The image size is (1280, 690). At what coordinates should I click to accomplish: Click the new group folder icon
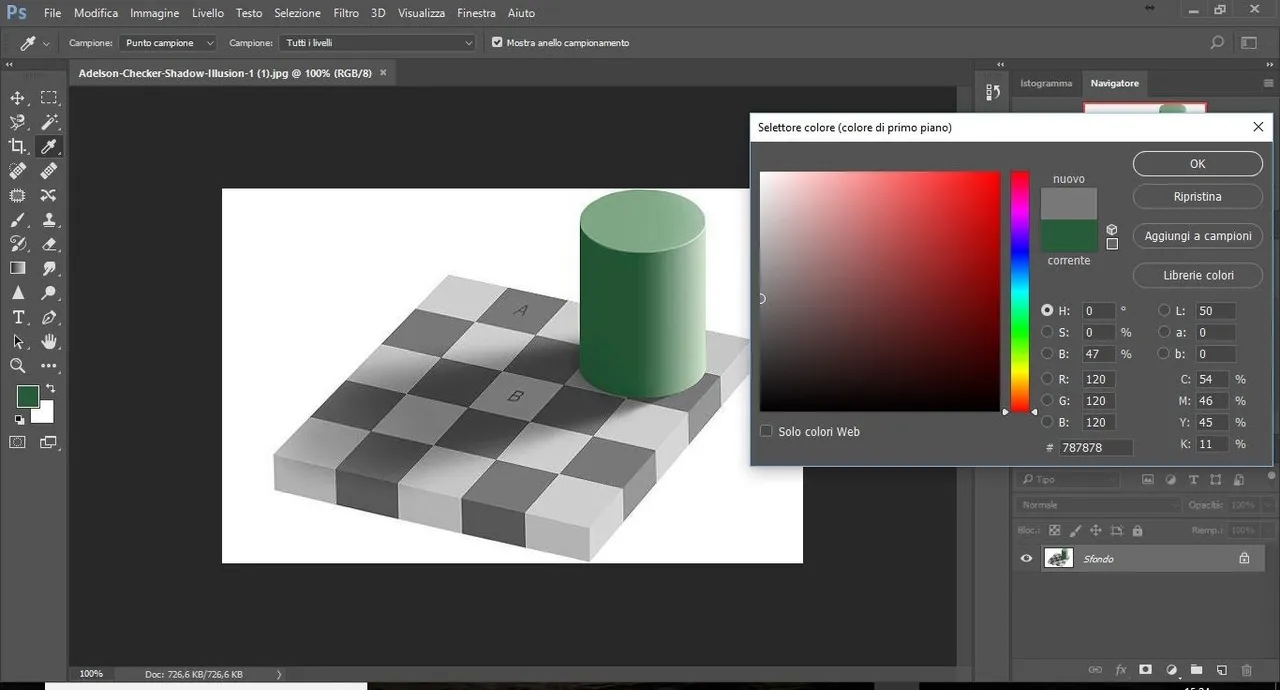1196,670
